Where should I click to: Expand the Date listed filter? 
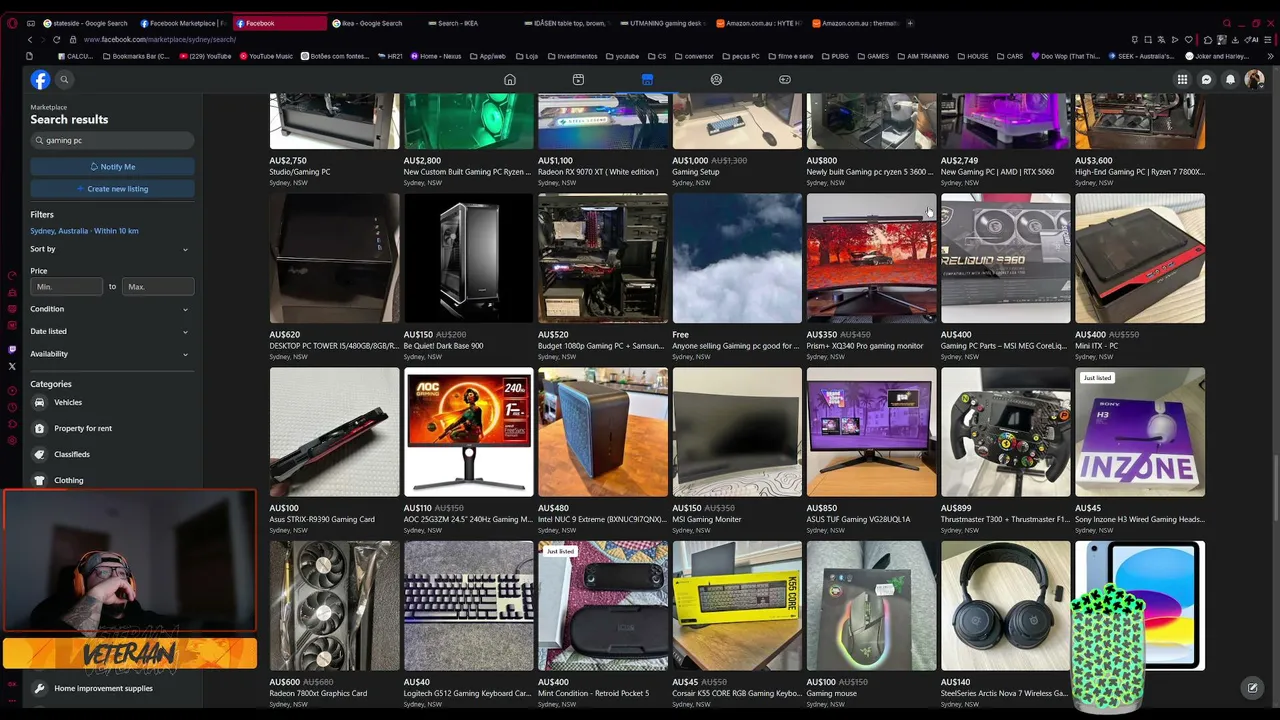[110, 331]
